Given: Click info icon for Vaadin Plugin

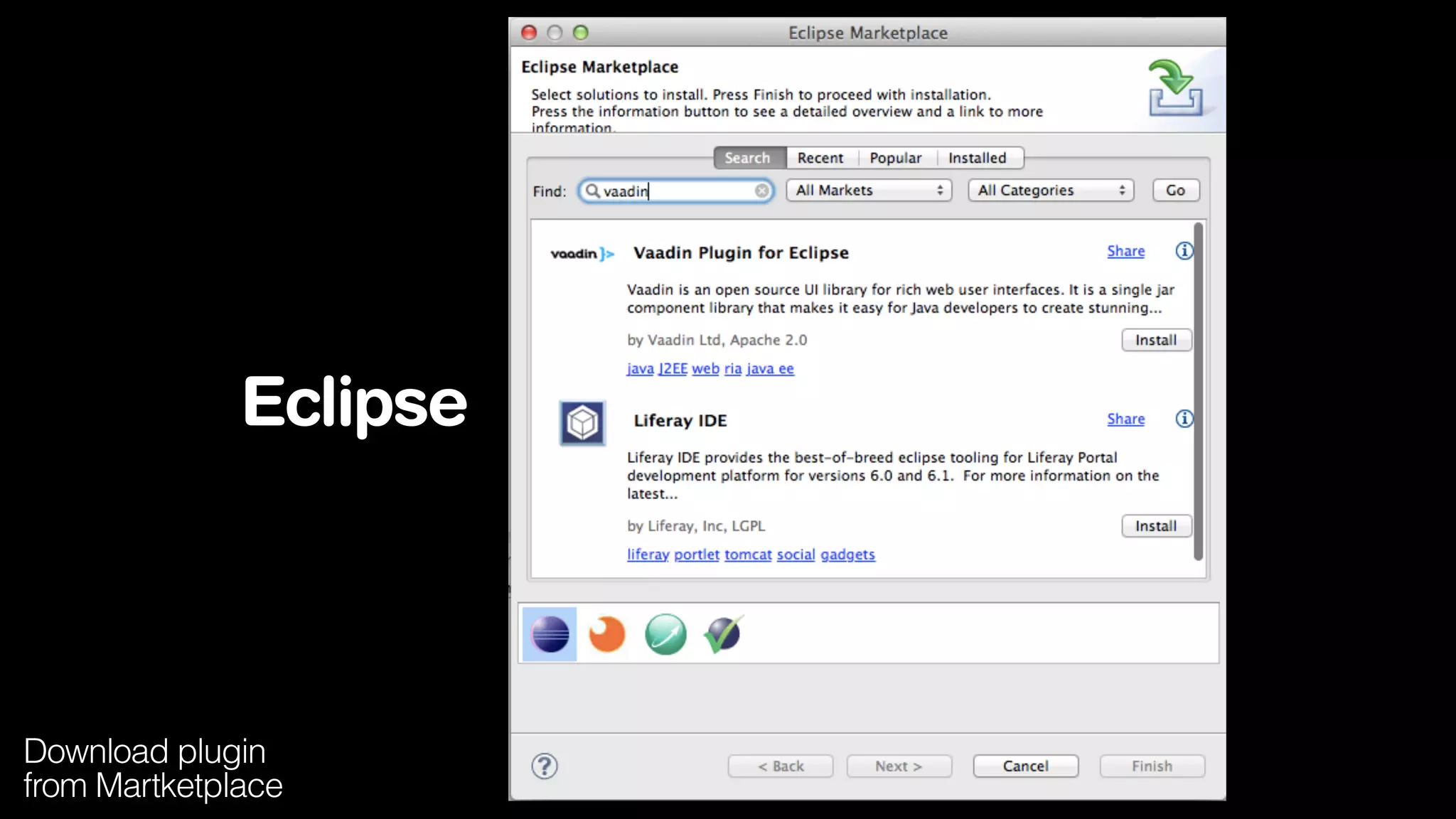Looking at the screenshot, I should (x=1184, y=251).
